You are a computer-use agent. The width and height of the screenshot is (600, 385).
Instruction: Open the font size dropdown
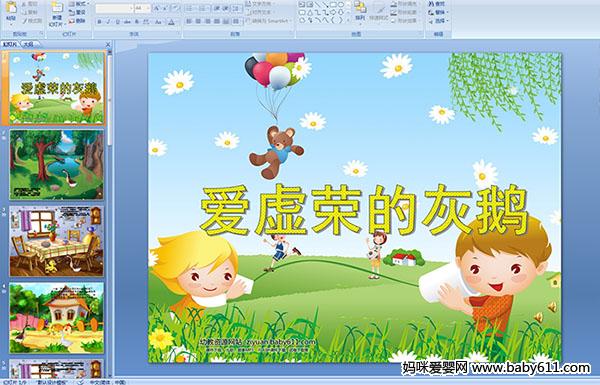coord(148,8)
